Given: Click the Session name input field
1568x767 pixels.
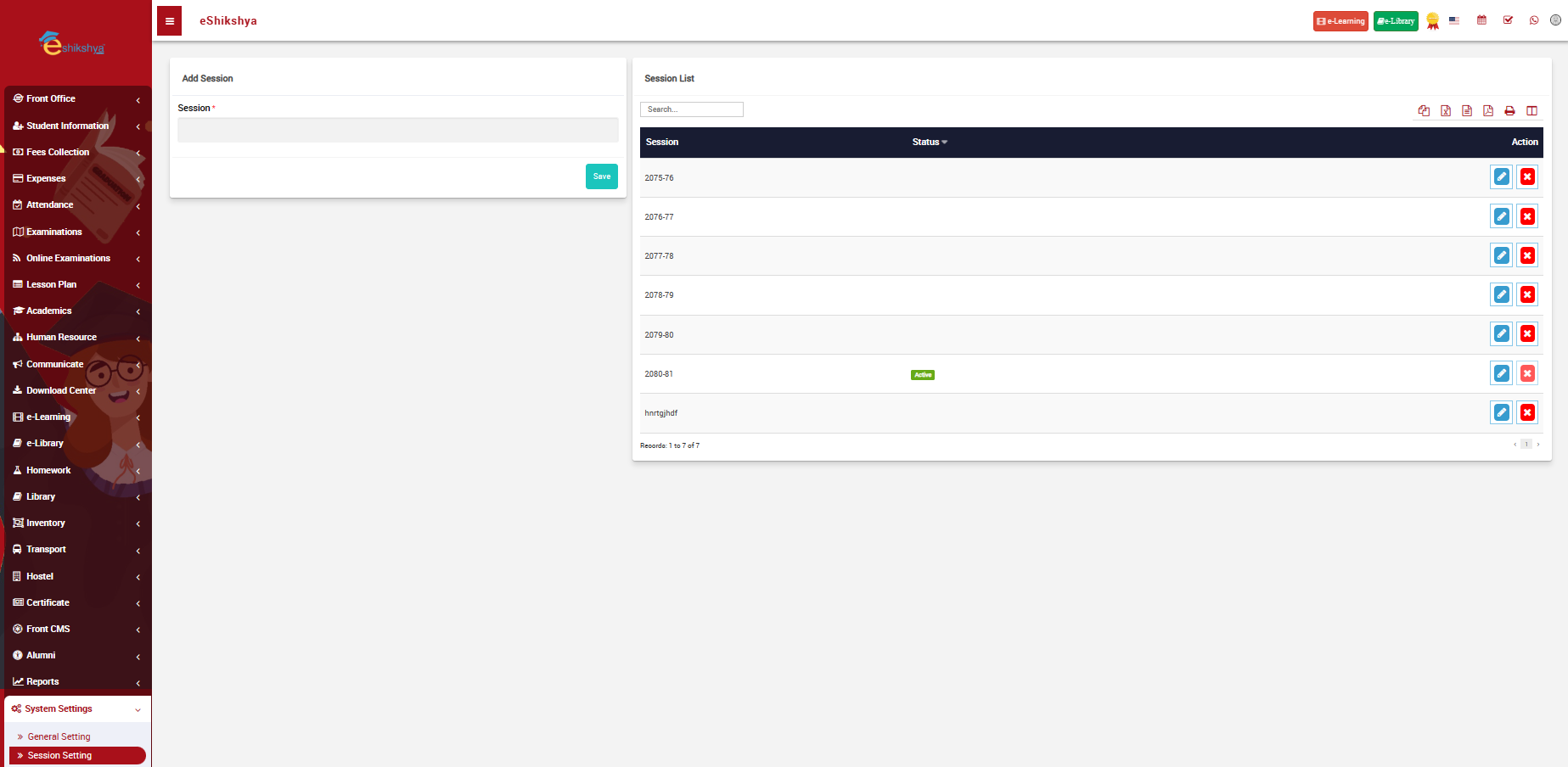Looking at the screenshot, I should (x=397, y=131).
